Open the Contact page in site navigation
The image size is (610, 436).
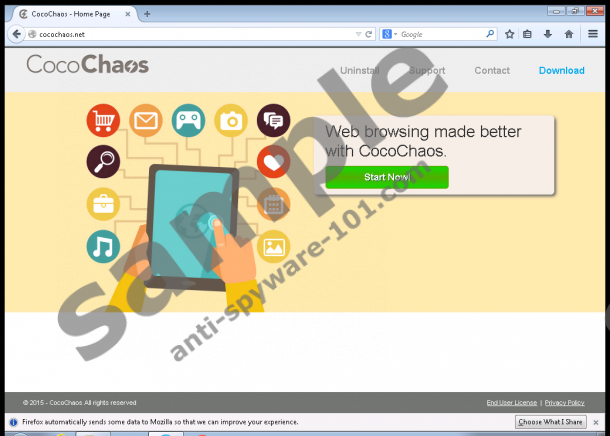click(491, 71)
